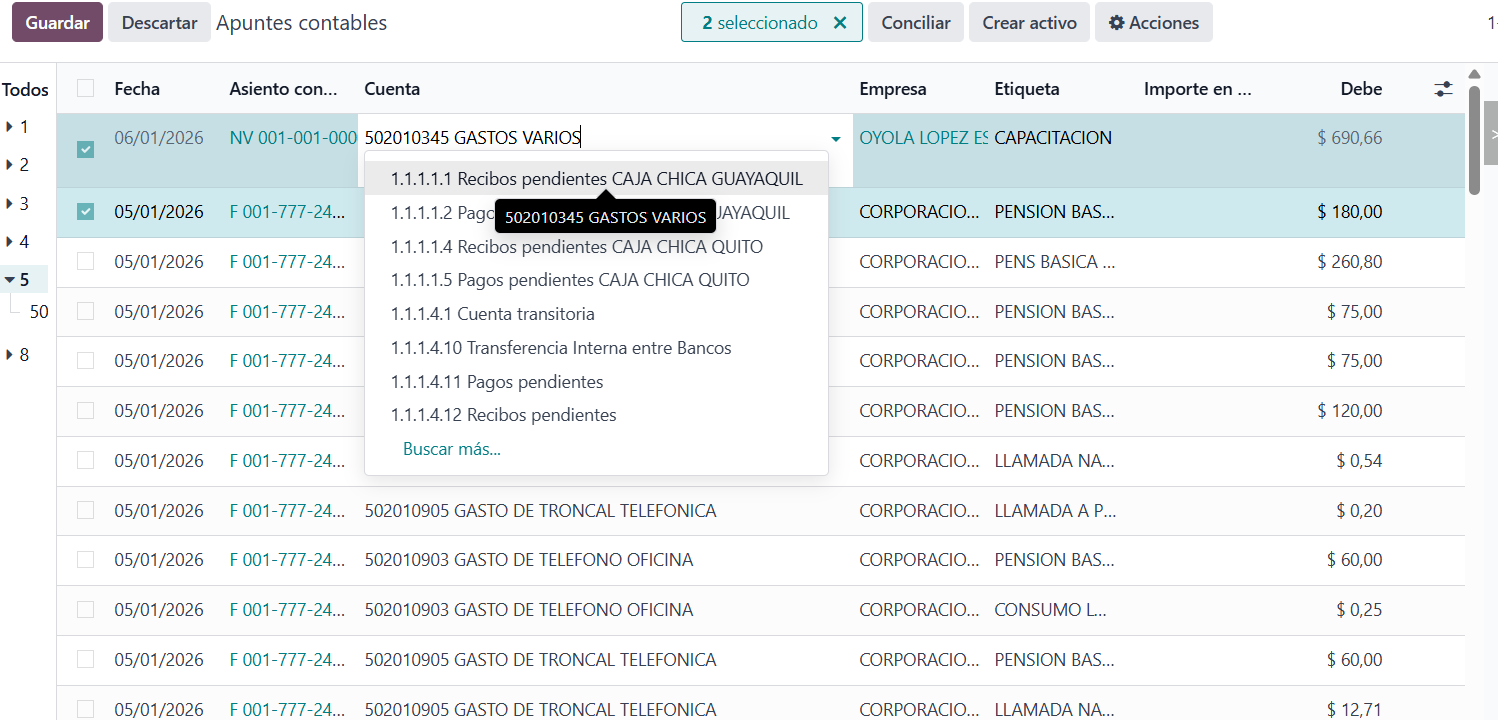1498x720 pixels.
Task: Click the Guardar button
Action: [57, 23]
